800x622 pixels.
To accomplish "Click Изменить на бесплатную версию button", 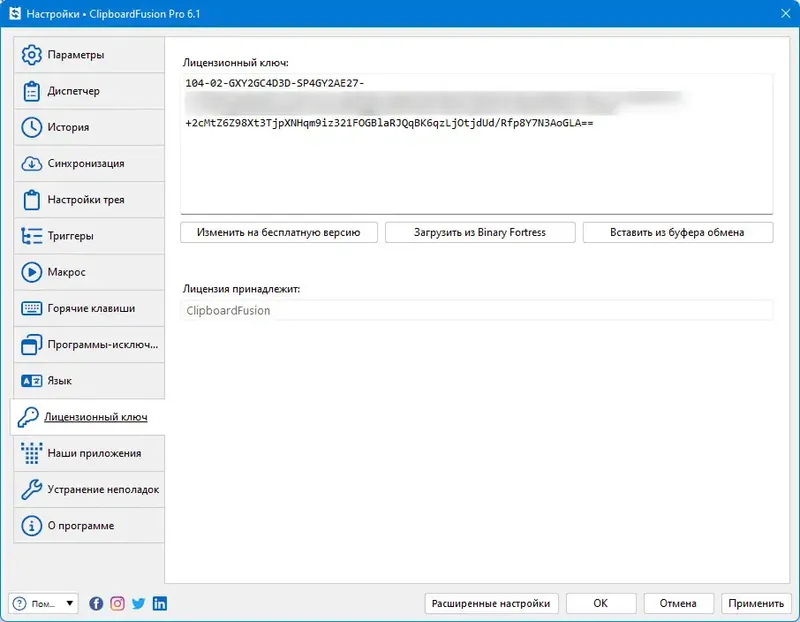I will tap(279, 233).
